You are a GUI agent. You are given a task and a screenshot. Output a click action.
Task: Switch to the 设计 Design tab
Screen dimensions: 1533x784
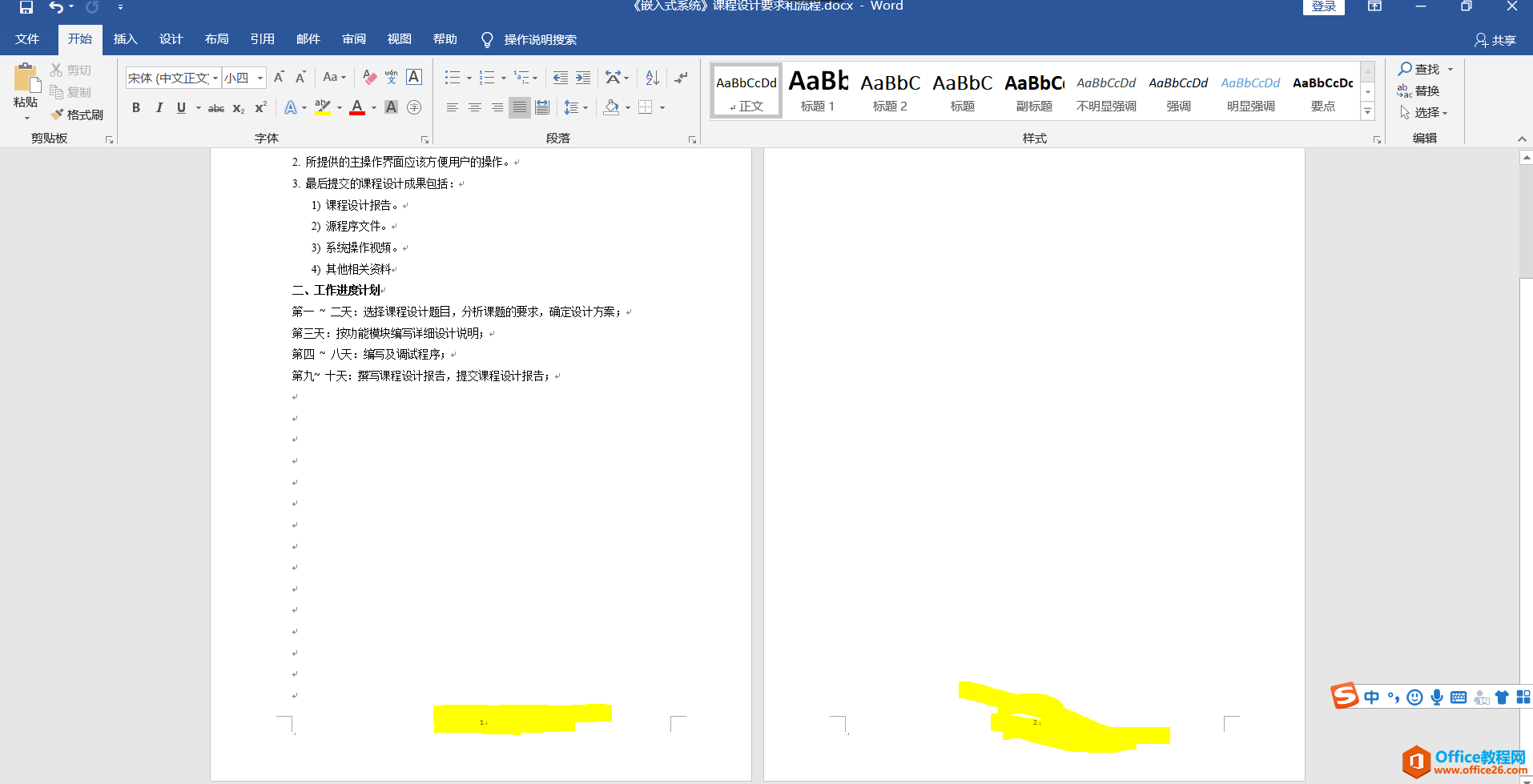[x=171, y=39]
